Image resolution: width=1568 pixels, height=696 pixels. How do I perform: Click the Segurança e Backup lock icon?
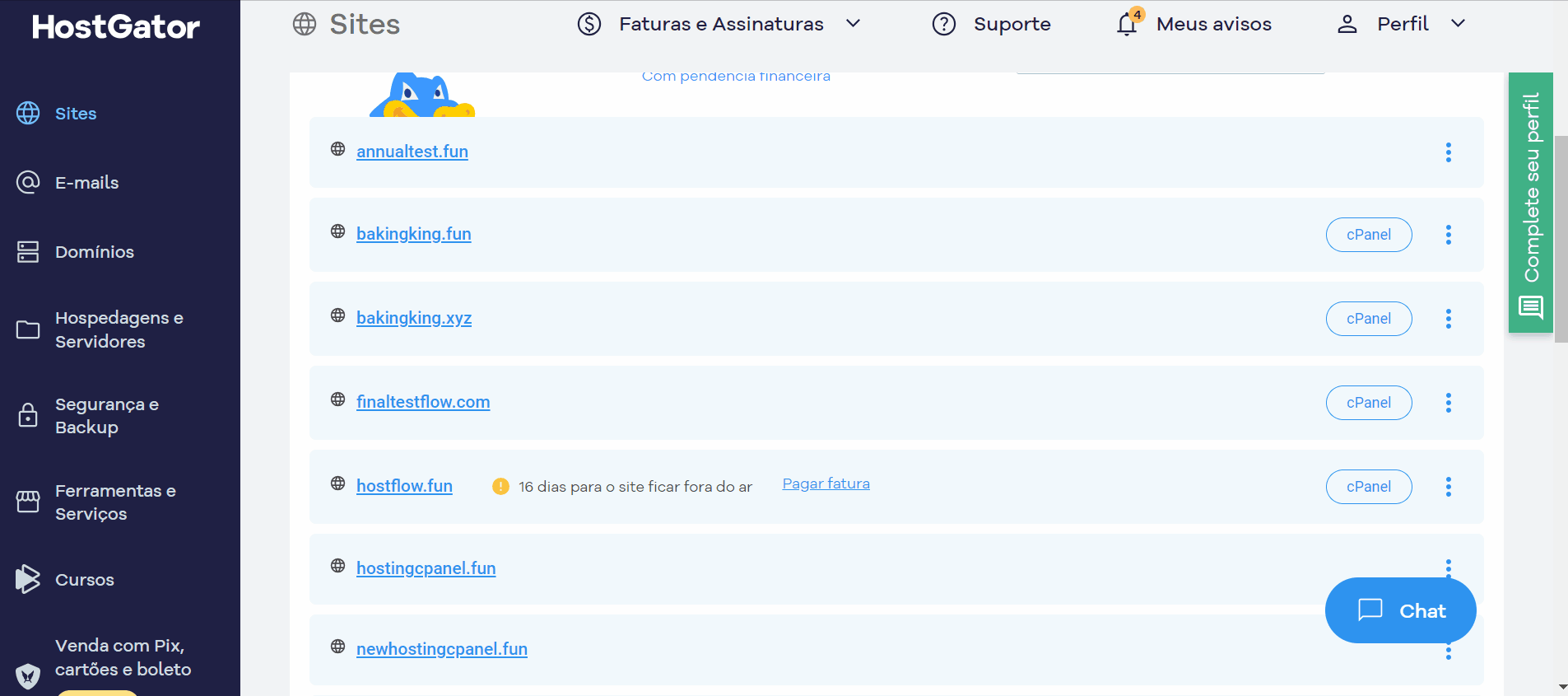pos(28,415)
